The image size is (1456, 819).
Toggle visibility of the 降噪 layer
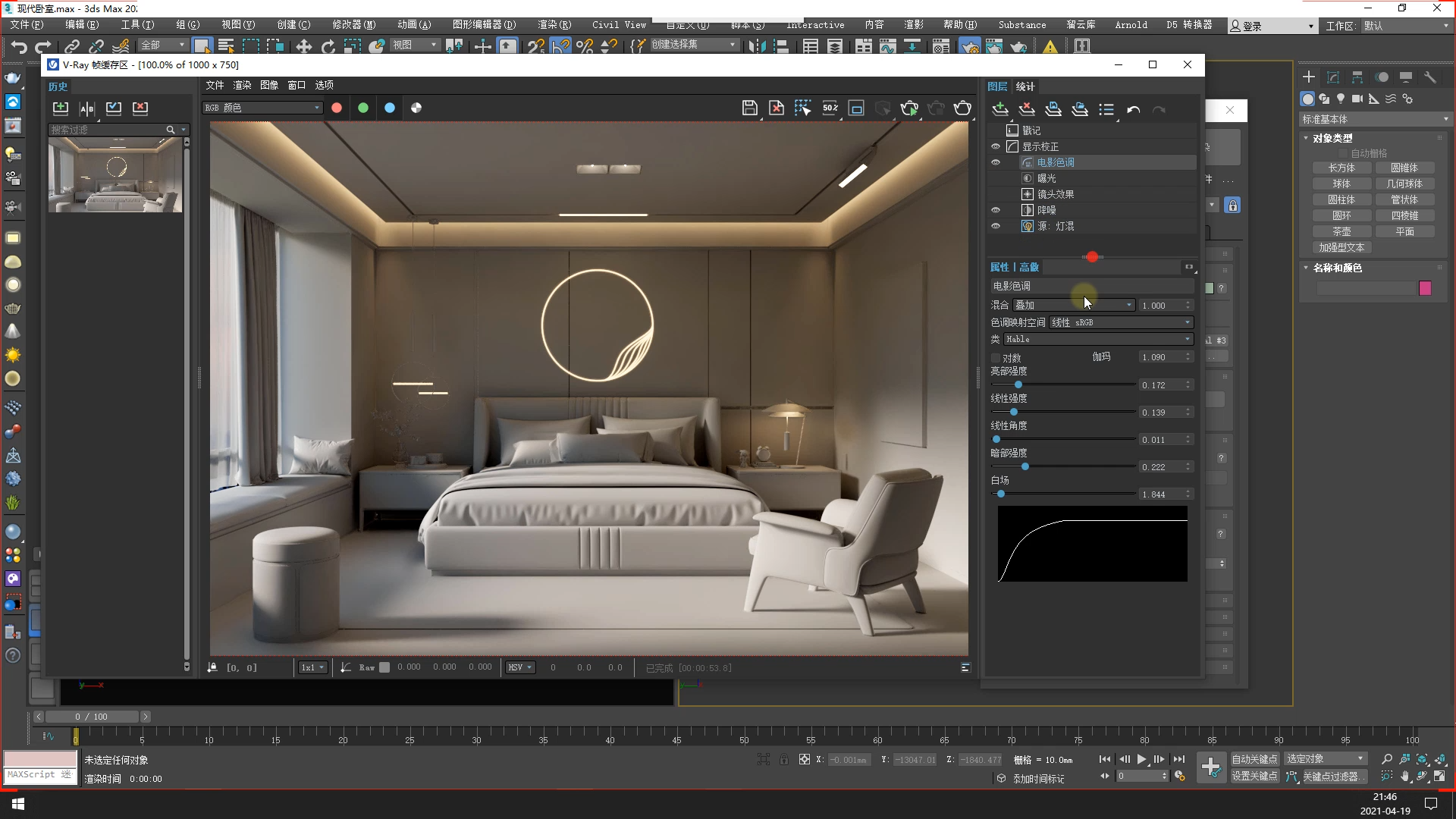[996, 210]
